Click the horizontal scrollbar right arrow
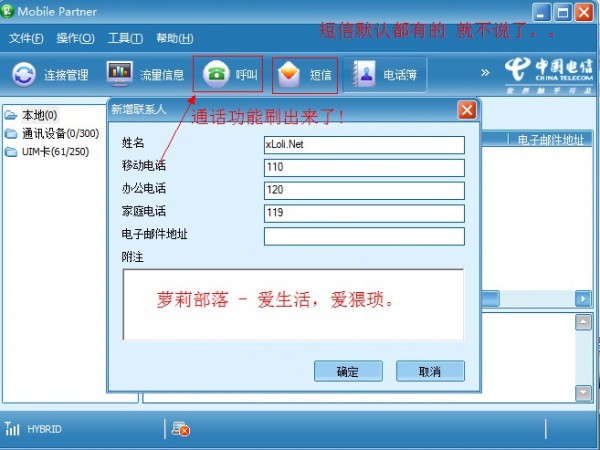 [583, 298]
